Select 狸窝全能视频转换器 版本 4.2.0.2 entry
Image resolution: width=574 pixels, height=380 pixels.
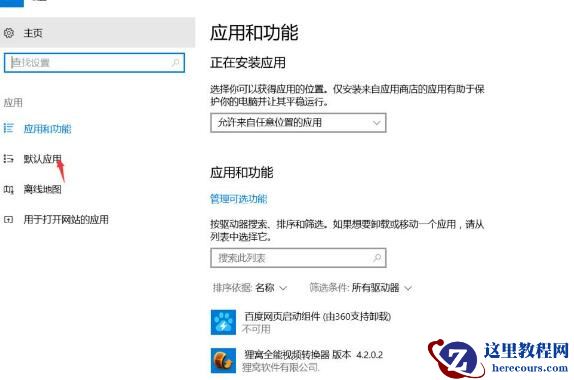[x=313, y=355]
